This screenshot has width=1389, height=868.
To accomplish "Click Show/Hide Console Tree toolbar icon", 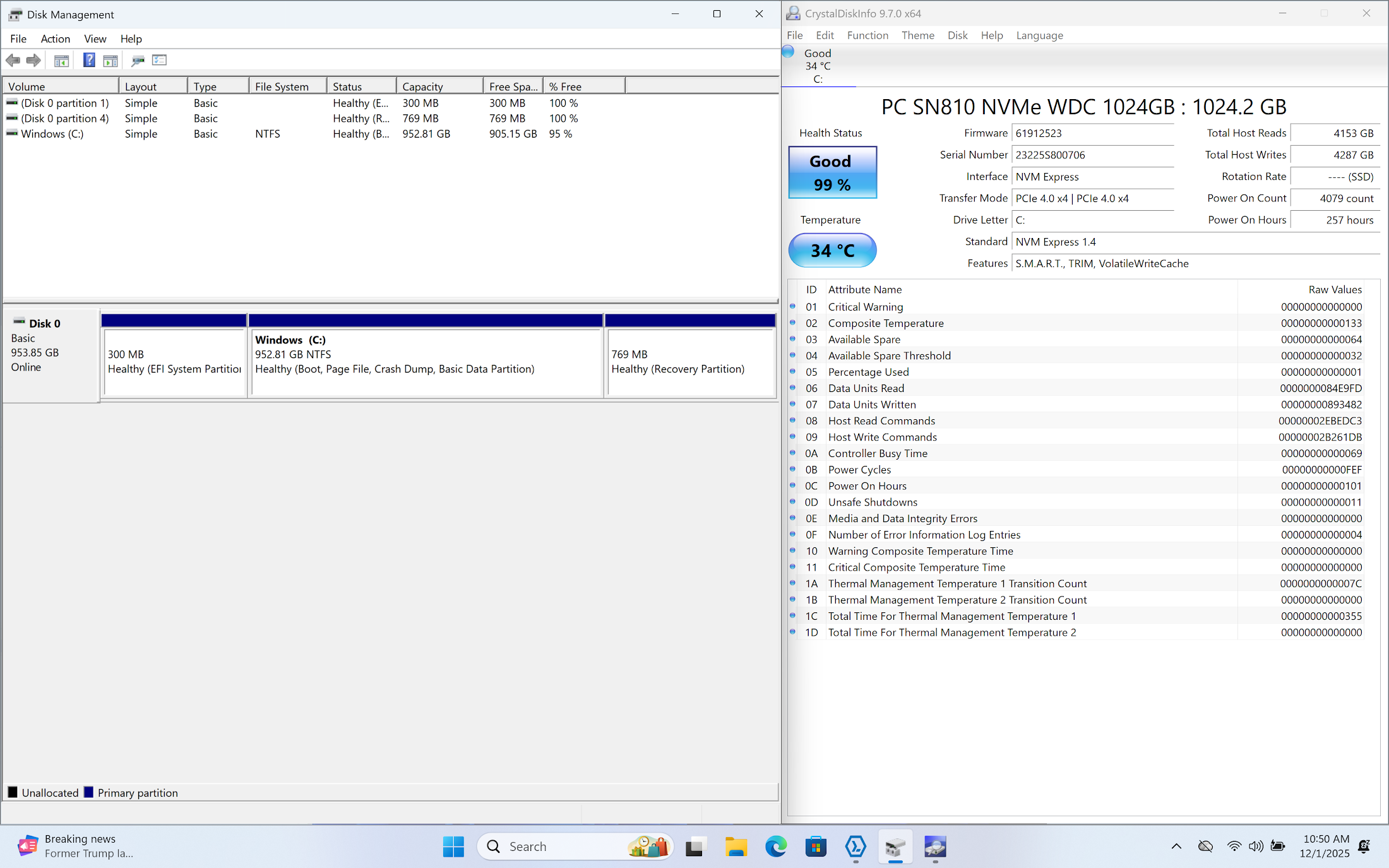I will tap(61, 61).
